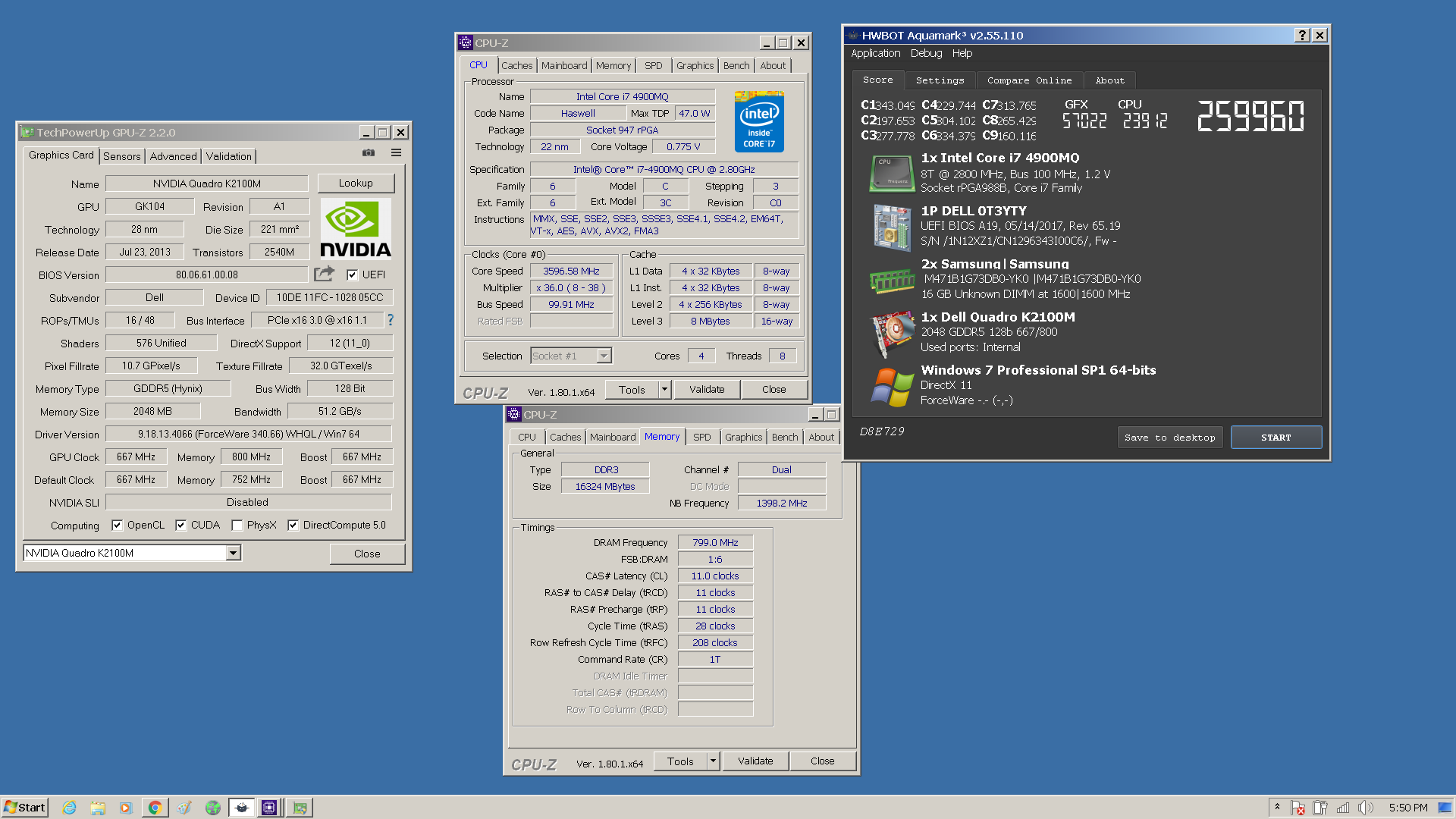The width and height of the screenshot is (1456, 819).
Task: Click the Windows logo icon in Aquamark
Action: click(x=892, y=387)
